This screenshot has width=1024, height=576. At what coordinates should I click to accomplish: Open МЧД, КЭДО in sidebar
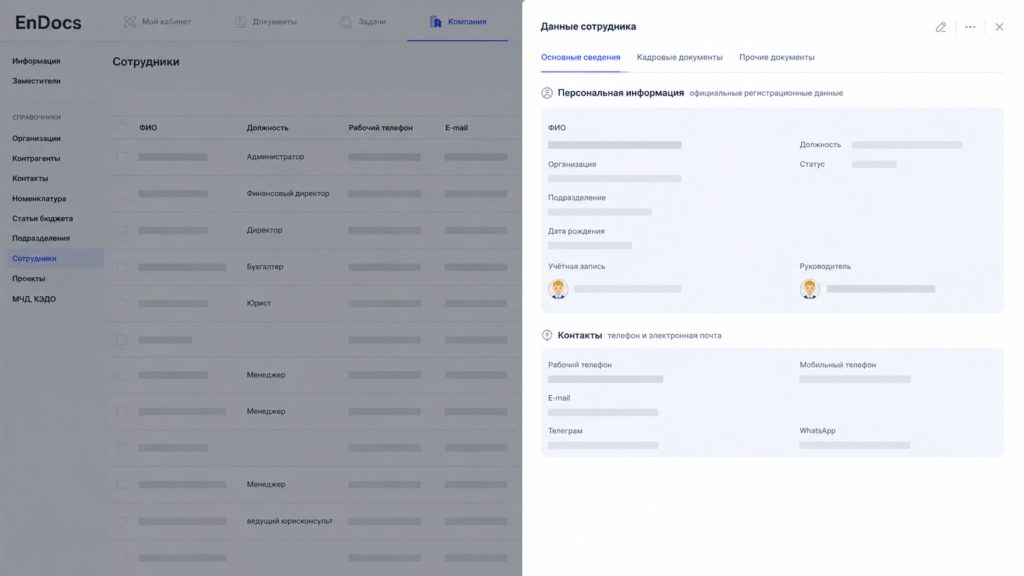[34, 299]
